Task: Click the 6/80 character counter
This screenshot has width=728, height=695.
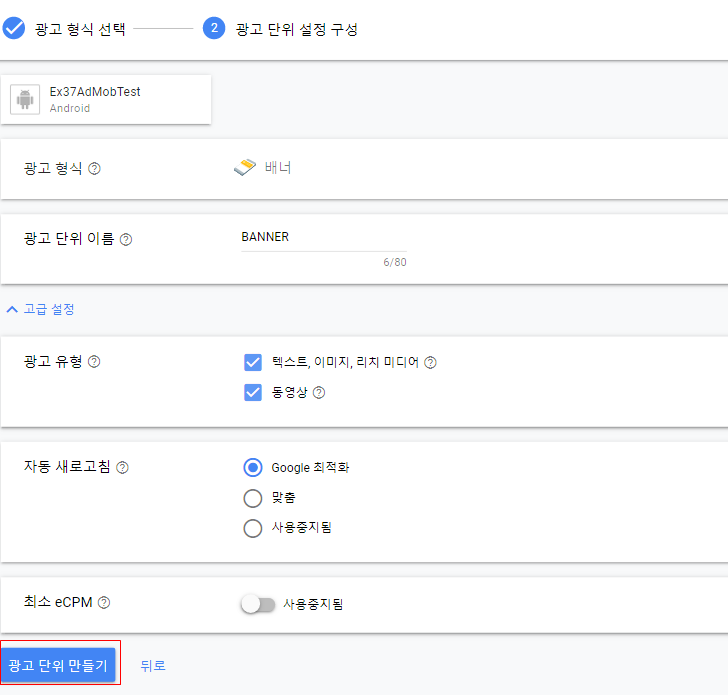Action: tap(395, 262)
